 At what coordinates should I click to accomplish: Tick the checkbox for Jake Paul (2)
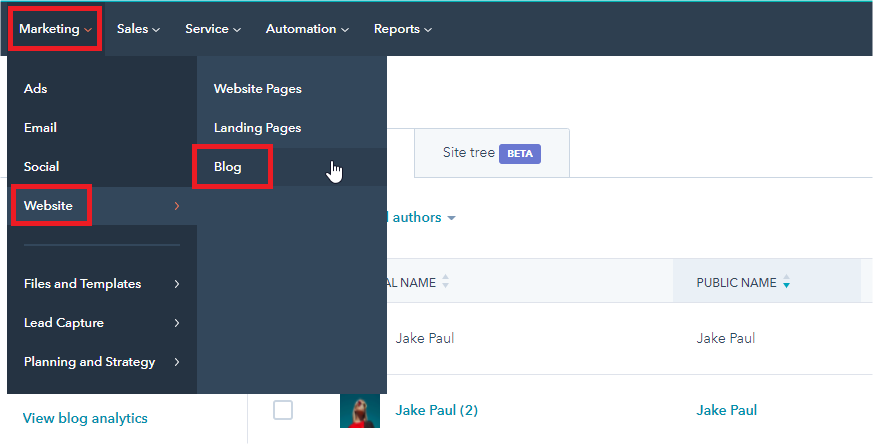283,410
